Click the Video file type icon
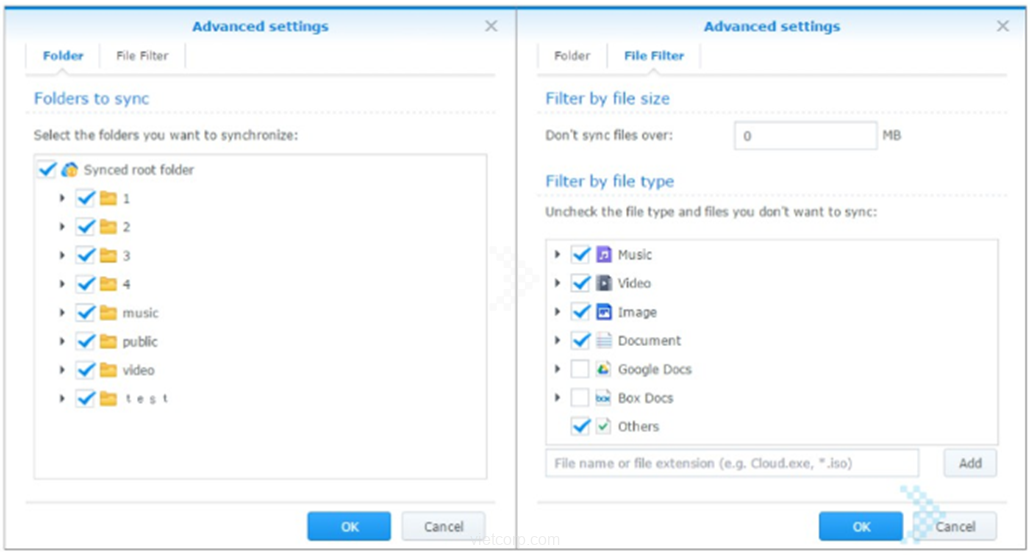 (x=603, y=284)
